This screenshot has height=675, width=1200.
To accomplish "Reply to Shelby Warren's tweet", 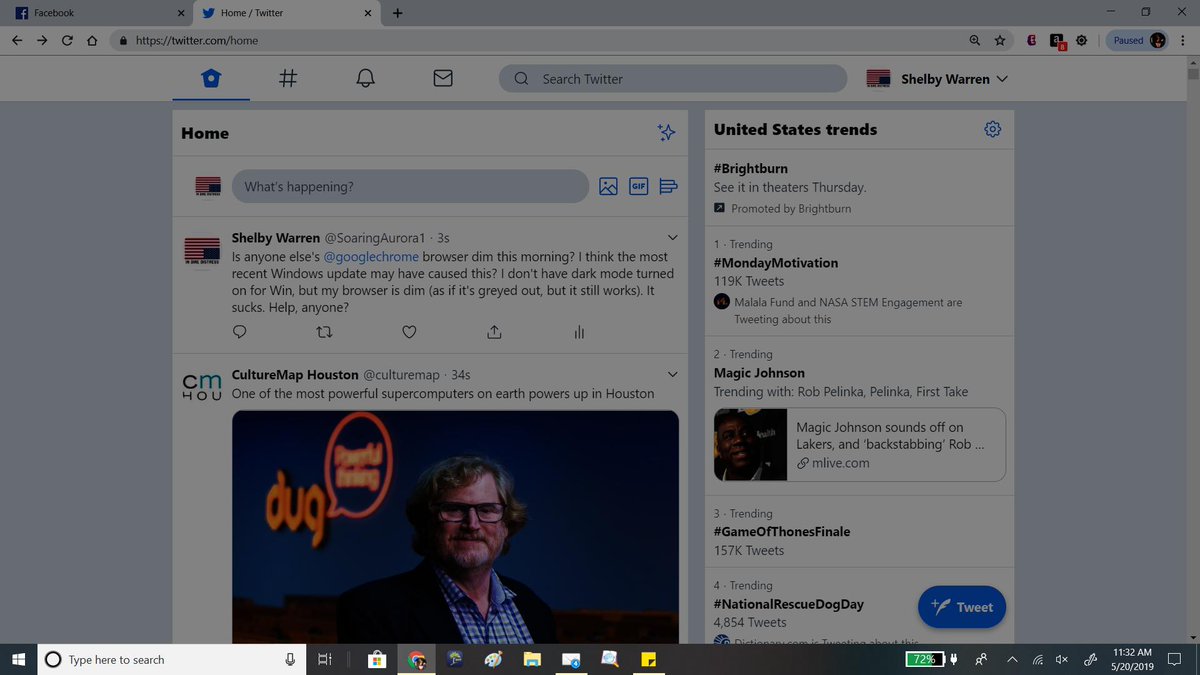I will click(239, 332).
